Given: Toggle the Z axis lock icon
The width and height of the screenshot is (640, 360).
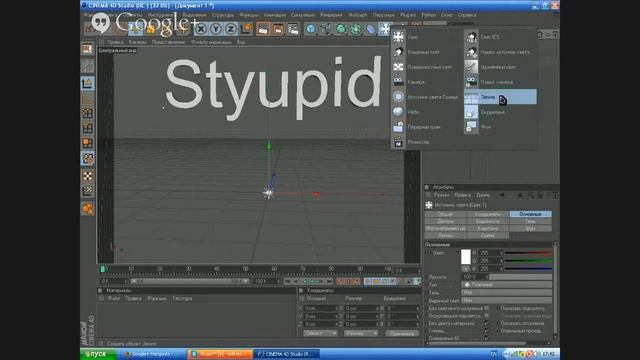Looking at the screenshot, I should coord(231,29).
